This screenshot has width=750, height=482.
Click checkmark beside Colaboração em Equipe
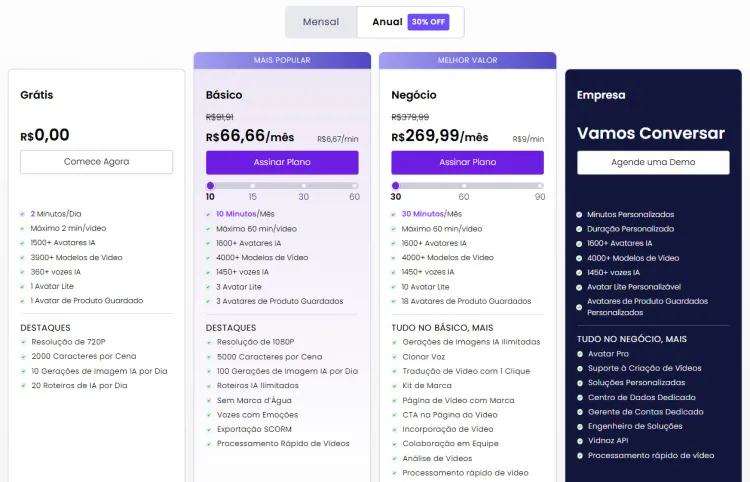394,444
